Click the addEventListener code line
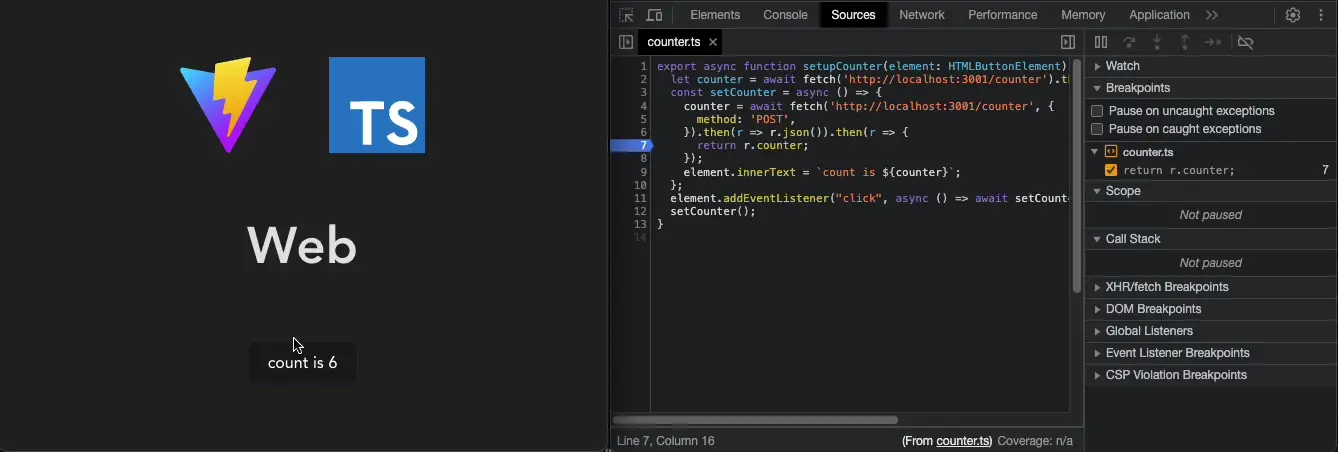The width and height of the screenshot is (1338, 452). (x=869, y=198)
